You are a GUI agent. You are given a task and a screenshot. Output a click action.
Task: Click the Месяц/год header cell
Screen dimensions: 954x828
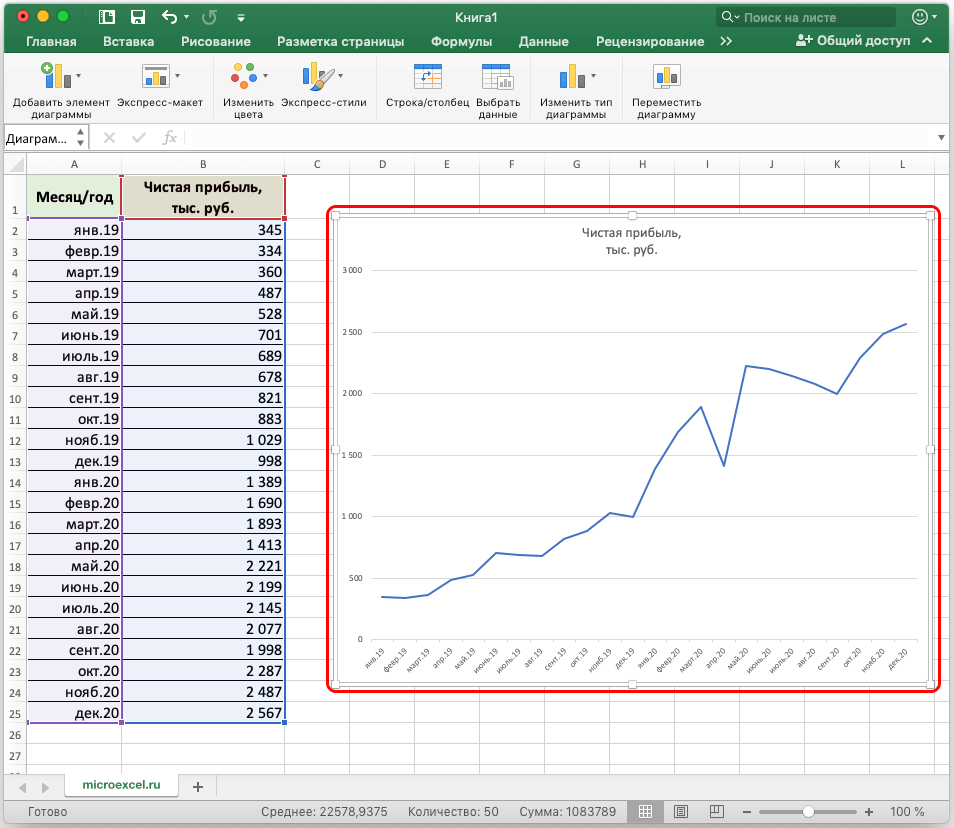pyautogui.click(x=74, y=197)
